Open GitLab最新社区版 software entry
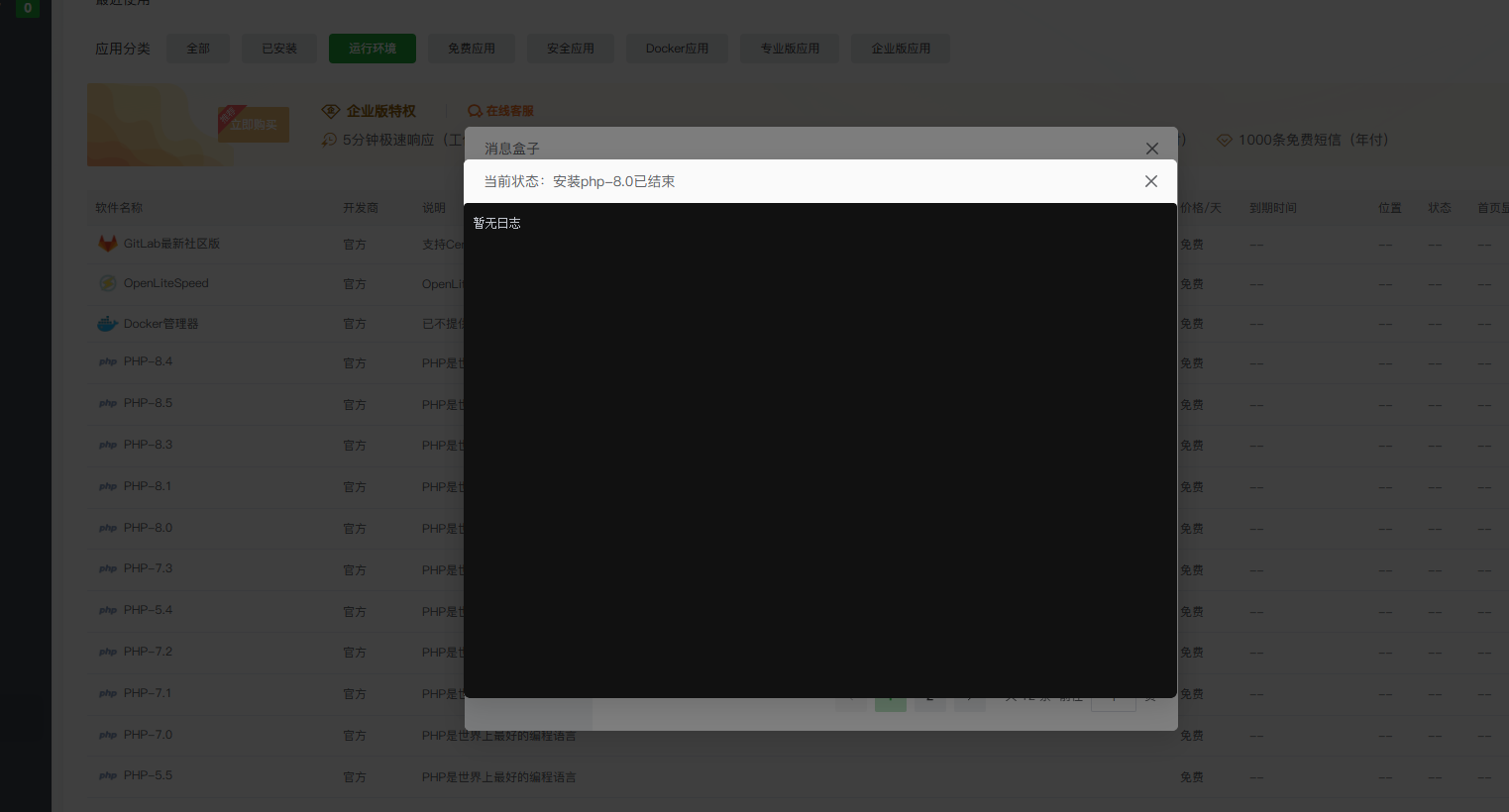This screenshot has height=812, width=1509. pyautogui.click(x=171, y=244)
